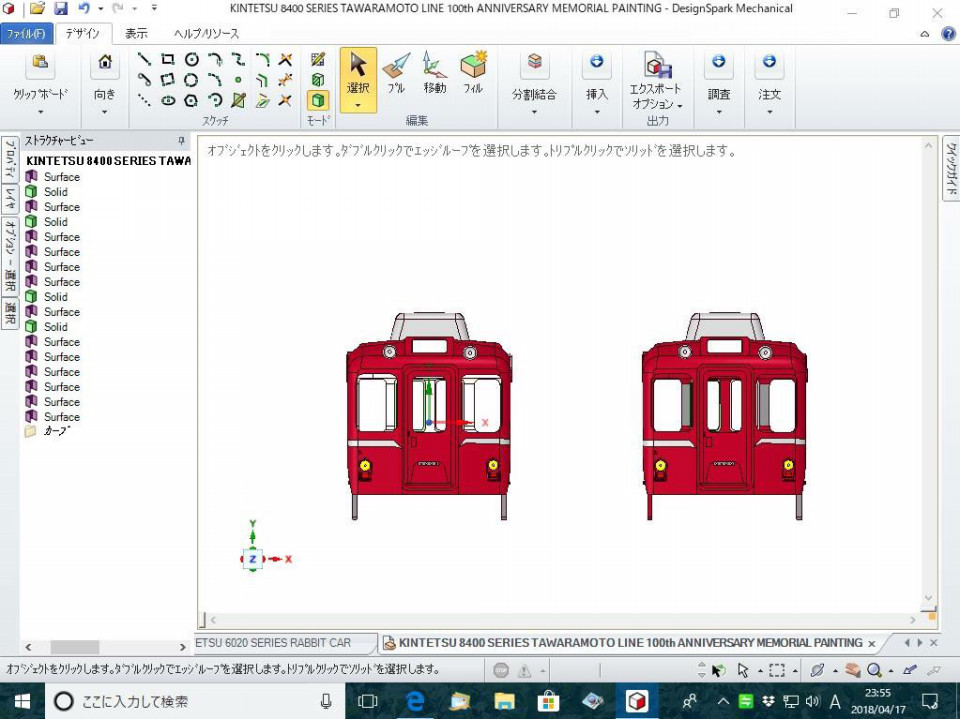This screenshot has width=960, height=719.
Task: Select root KINTETSU 8400 SERIES tree node
Action: click(108, 160)
